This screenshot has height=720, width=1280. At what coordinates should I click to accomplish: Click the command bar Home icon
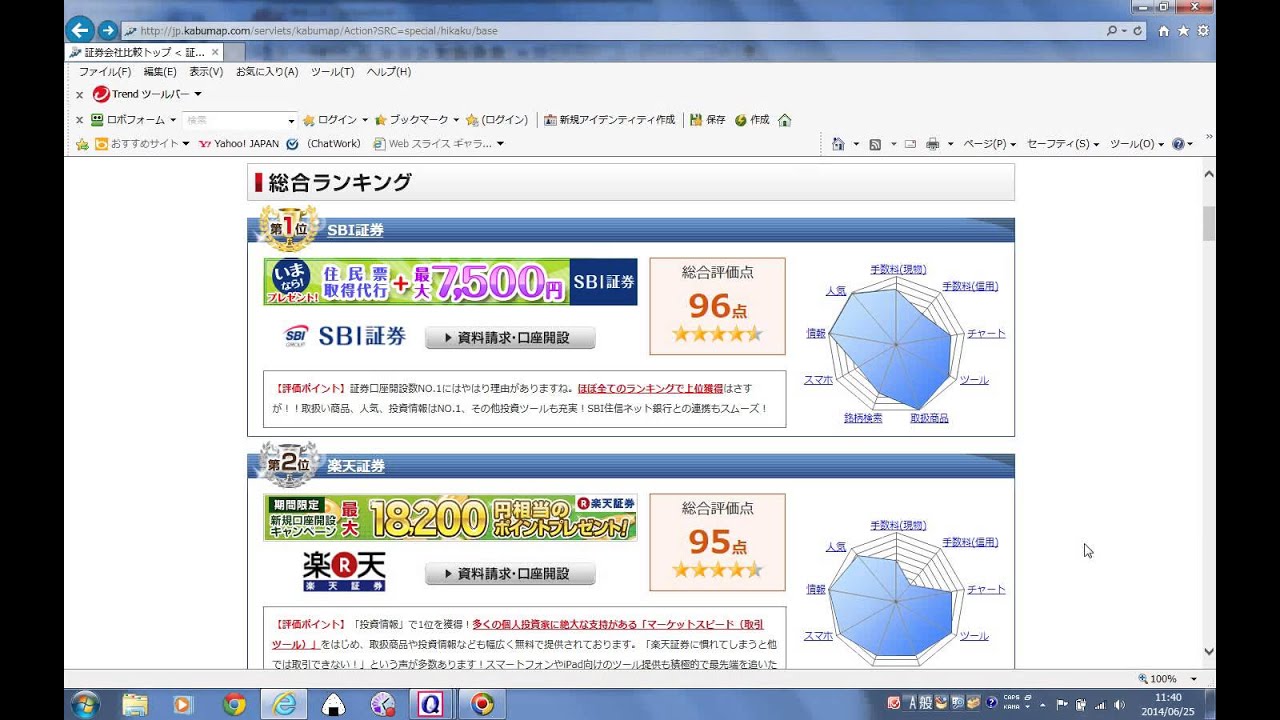(838, 144)
